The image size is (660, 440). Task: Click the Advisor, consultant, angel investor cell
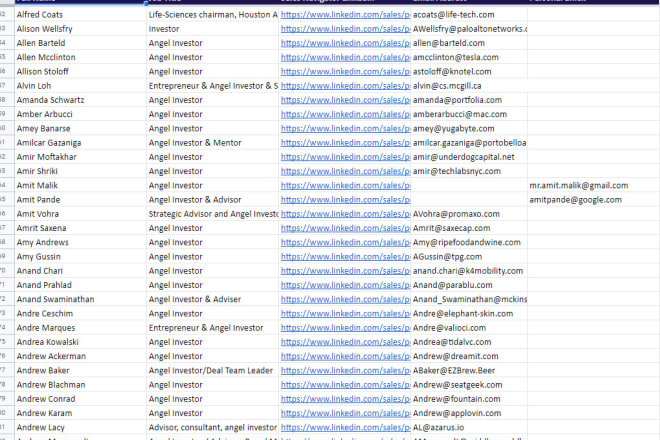tap(212, 427)
